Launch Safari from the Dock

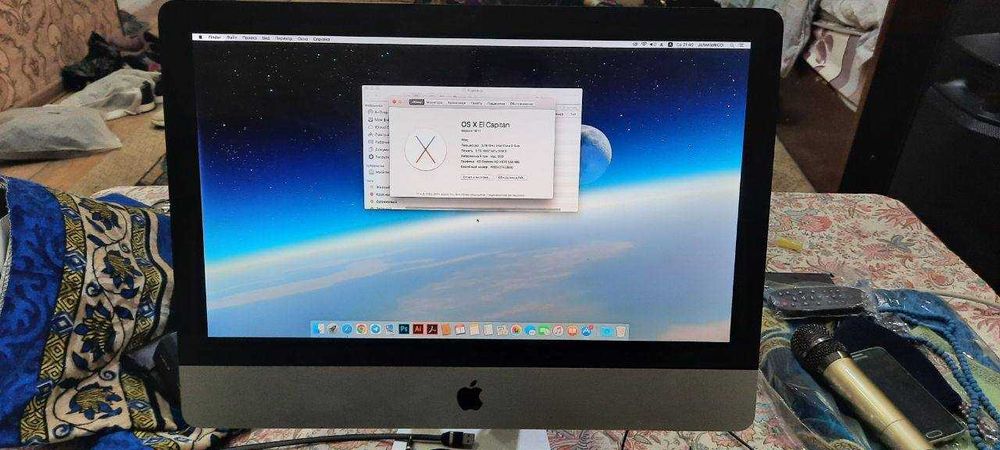coord(347,329)
